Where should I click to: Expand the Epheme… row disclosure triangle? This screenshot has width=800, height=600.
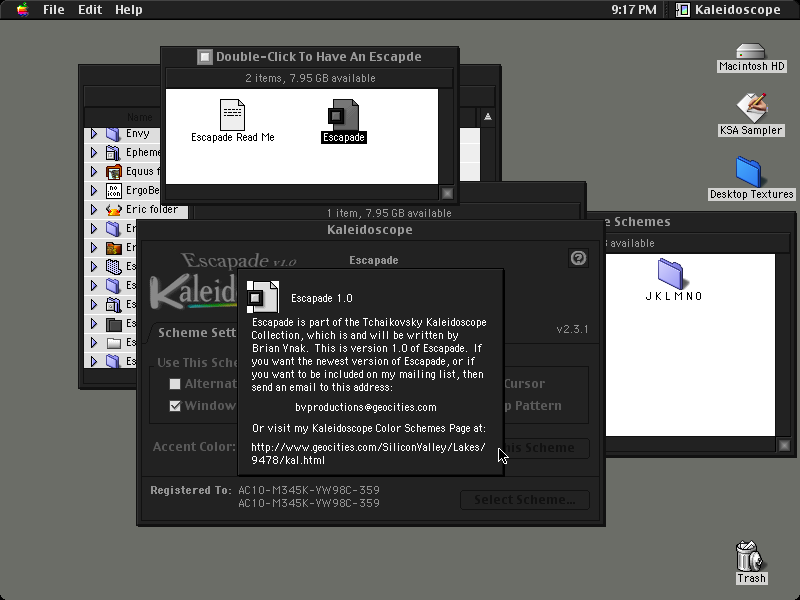point(94,153)
